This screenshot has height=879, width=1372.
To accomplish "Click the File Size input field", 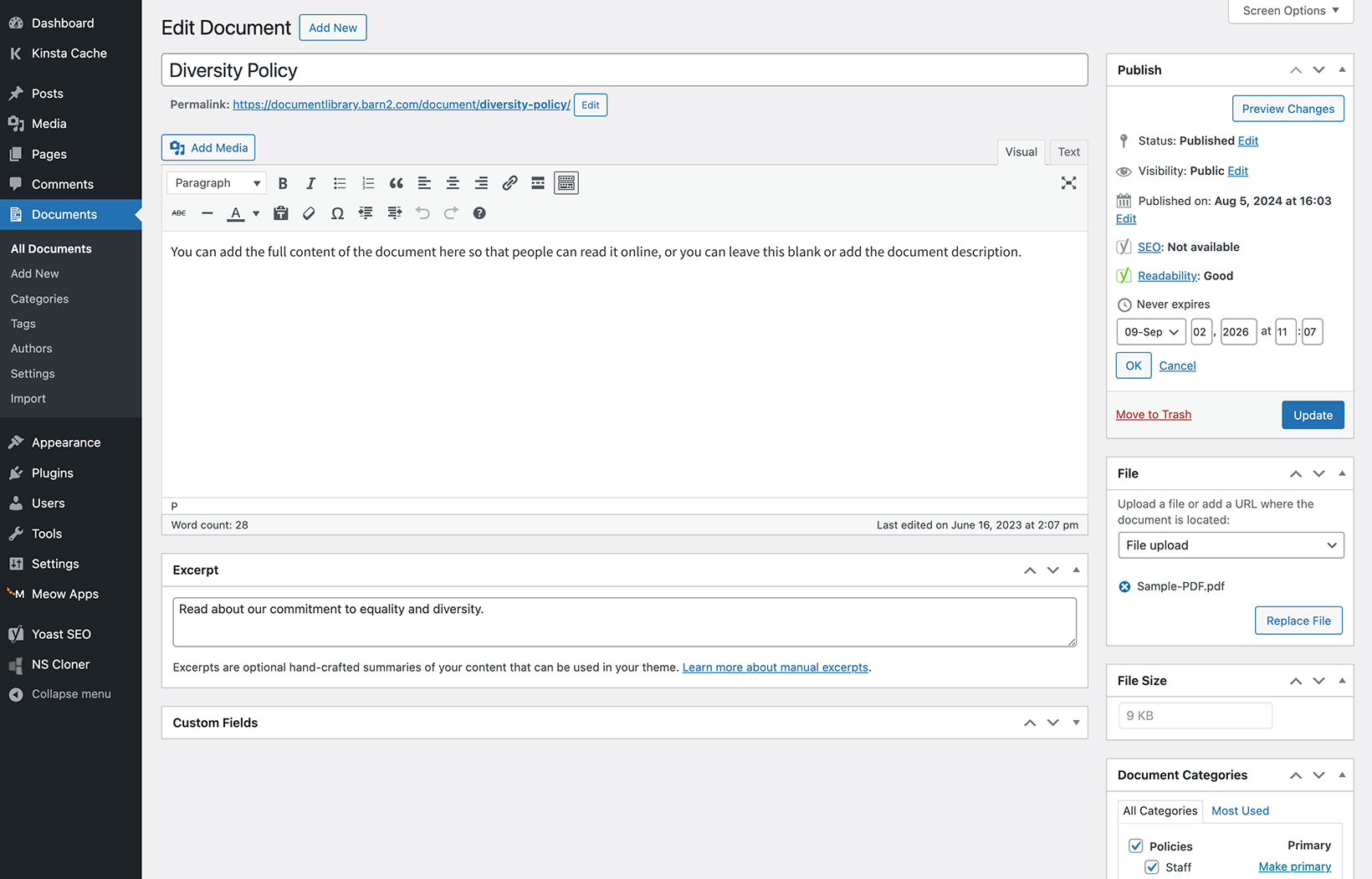I will click(x=1195, y=715).
